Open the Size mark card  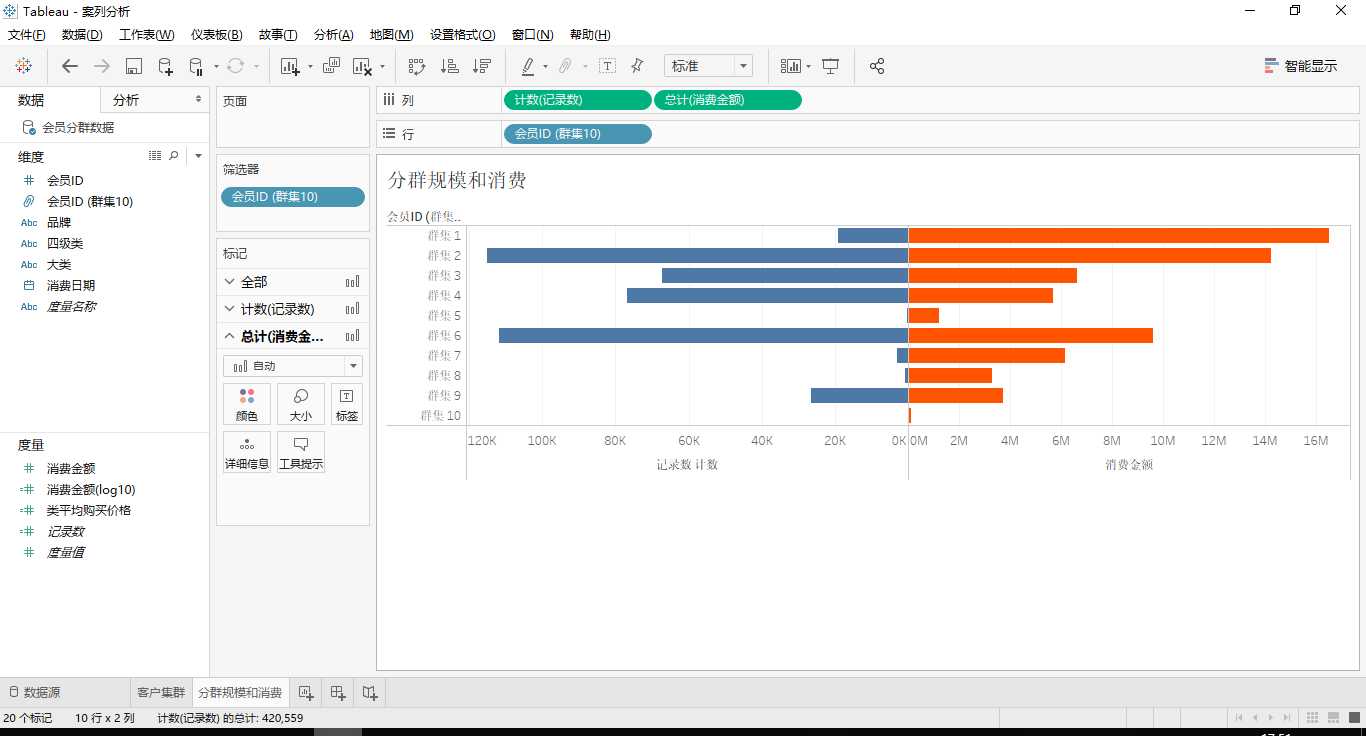(x=301, y=404)
